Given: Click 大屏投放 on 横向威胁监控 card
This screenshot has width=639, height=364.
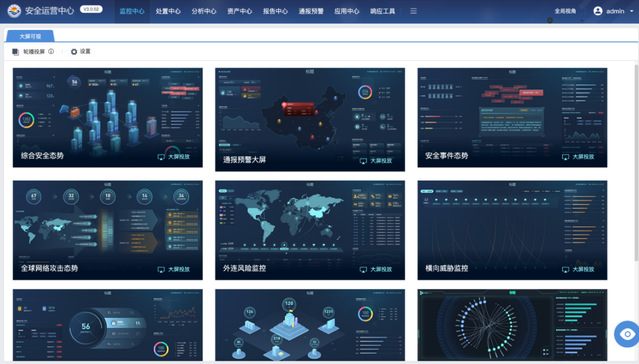Looking at the screenshot, I should click(578, 269).
